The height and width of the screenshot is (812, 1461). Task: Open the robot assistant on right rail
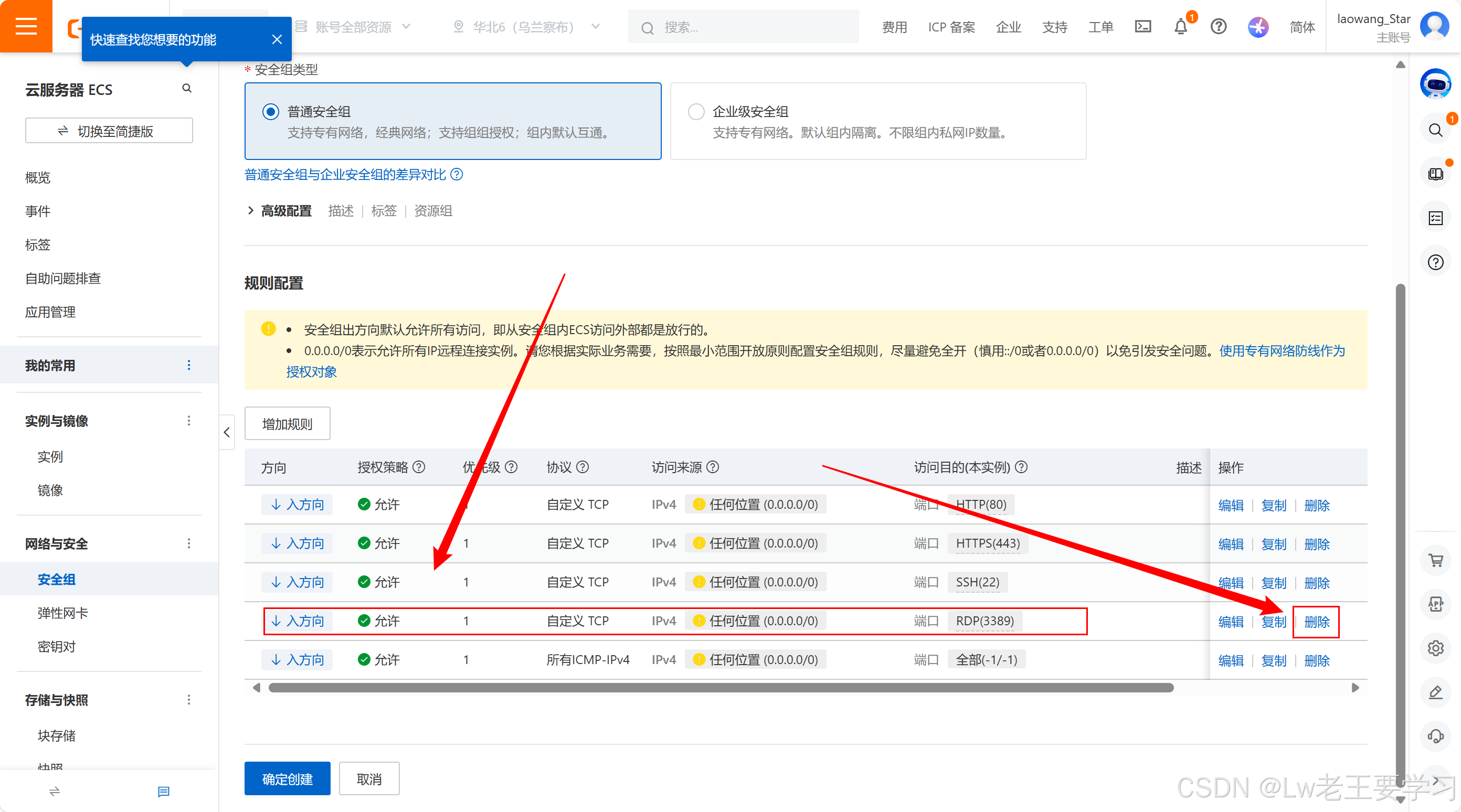click(1435, 84)
